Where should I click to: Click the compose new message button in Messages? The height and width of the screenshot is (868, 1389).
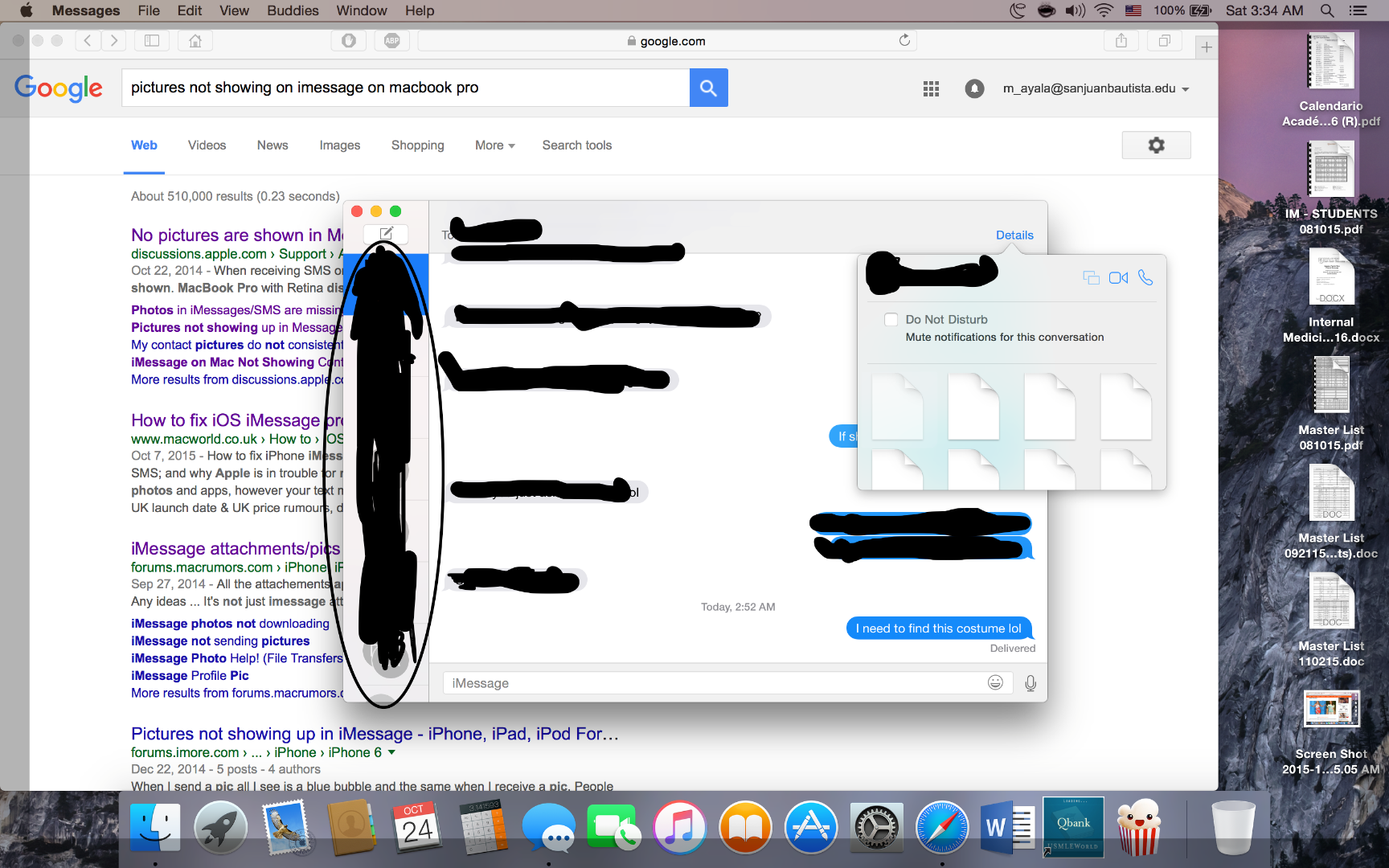386,234
